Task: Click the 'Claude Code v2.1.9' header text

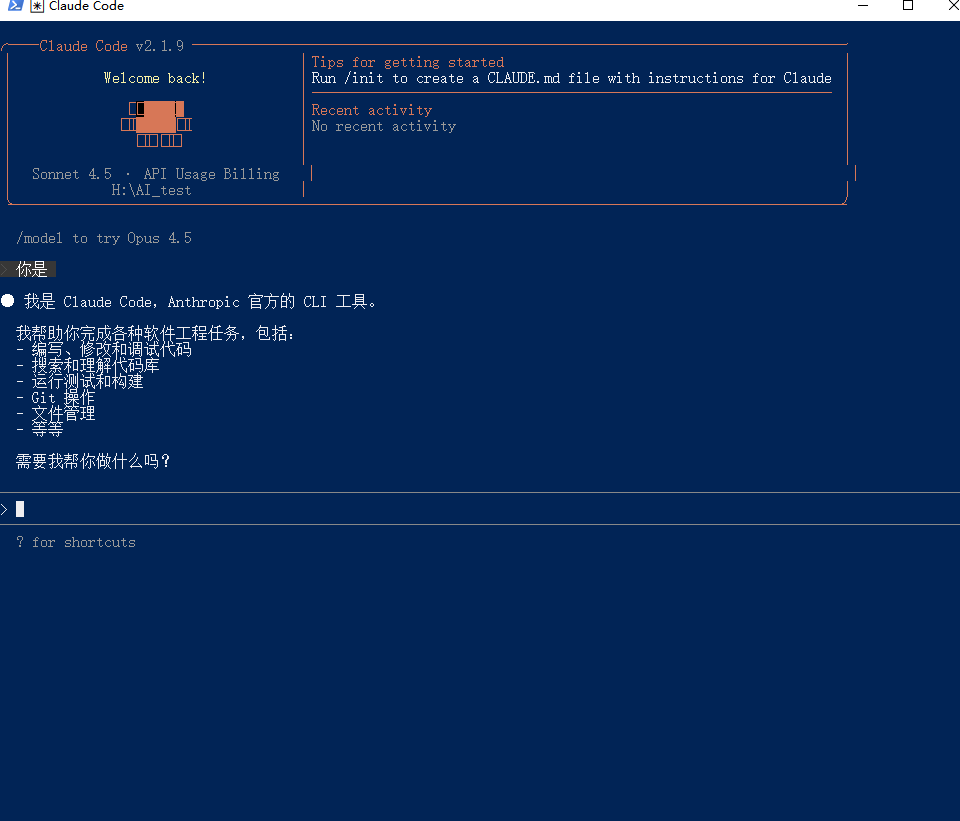Action: (111, 46)
